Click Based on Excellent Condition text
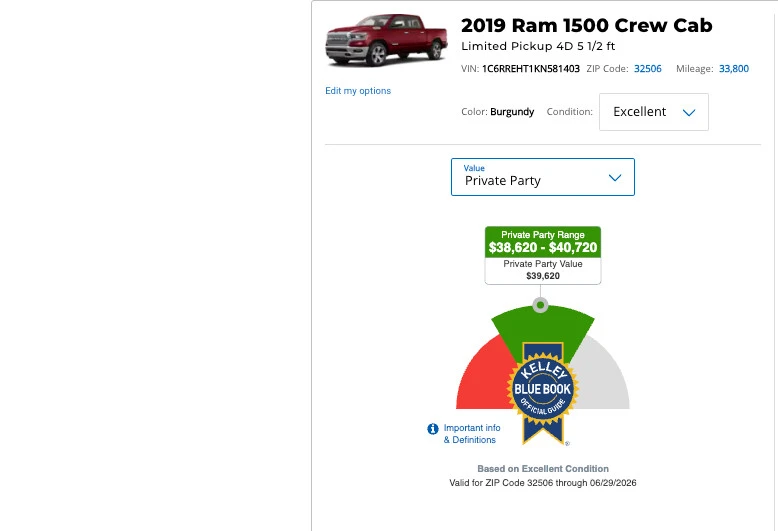Viewport: 778px width, 531px height. [543, 468]
